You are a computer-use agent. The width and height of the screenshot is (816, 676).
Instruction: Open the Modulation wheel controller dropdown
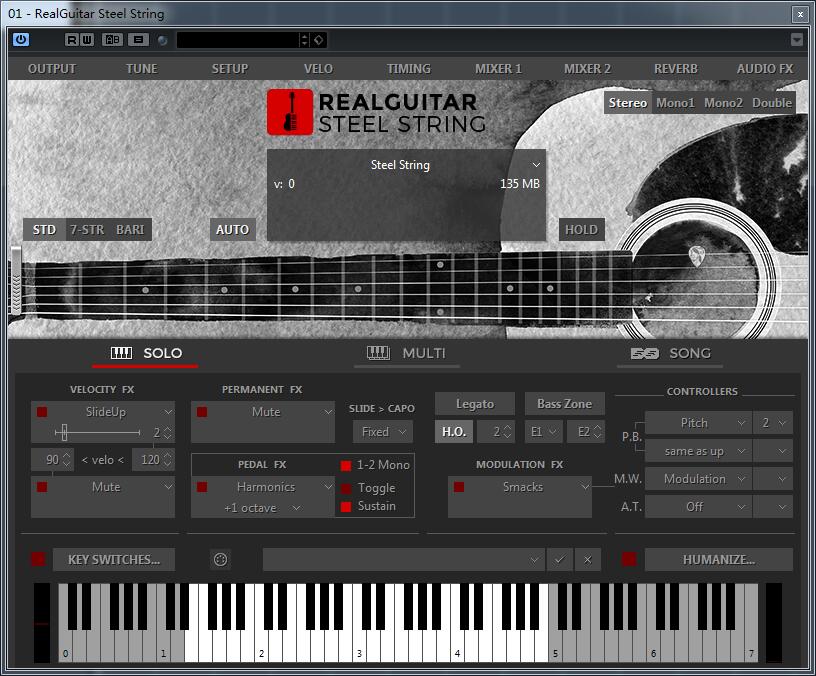click(x=698, y=479)
